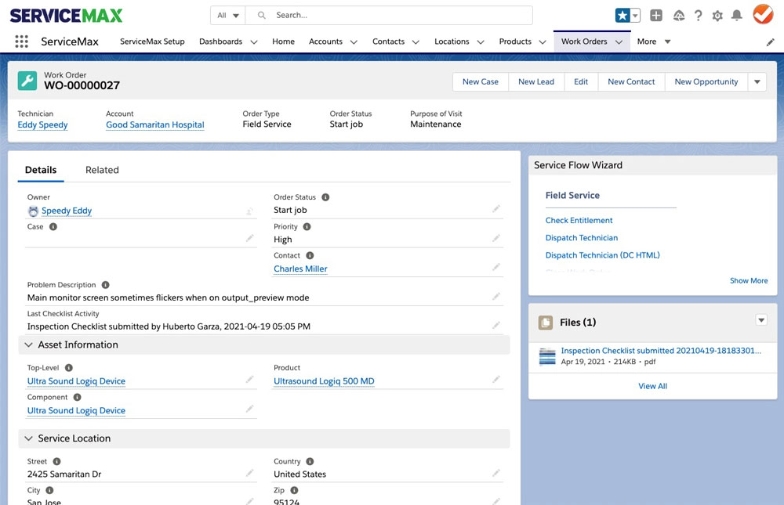Edit Order Status with pencil icon

[496, 209]
